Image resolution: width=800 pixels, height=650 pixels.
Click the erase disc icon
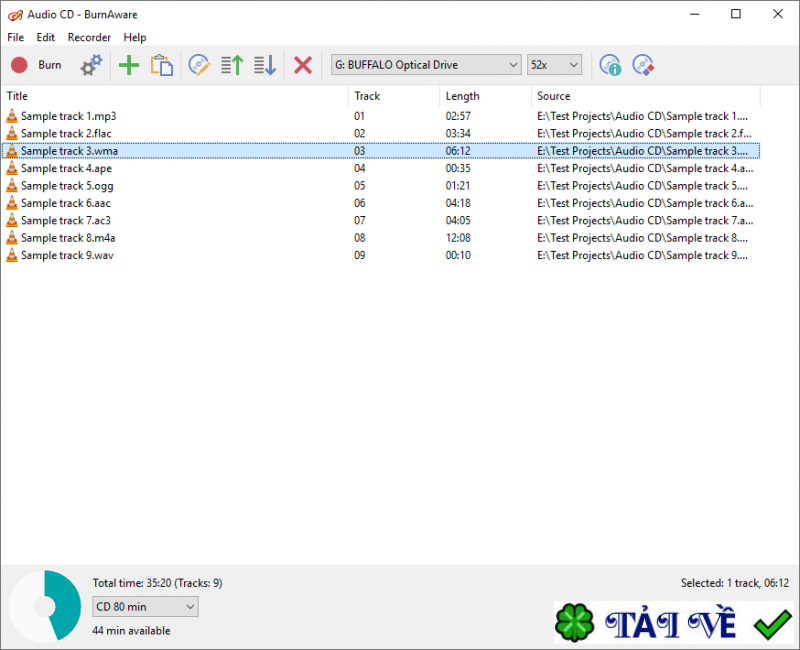(643, 65)
